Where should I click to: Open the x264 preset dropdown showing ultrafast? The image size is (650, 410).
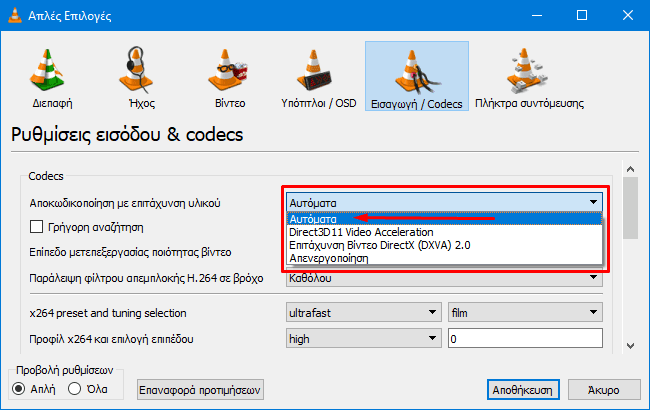click(x=364, y=313)
